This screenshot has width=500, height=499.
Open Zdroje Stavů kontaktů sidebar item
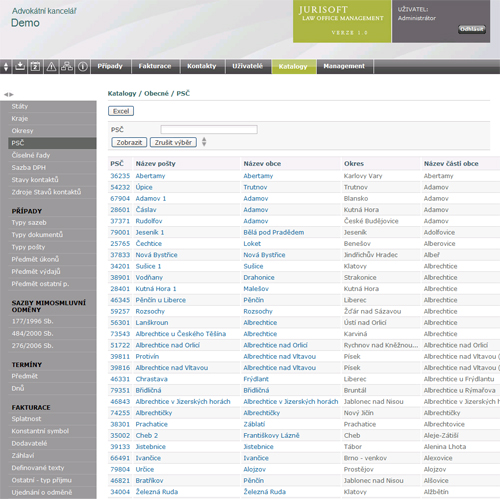point(52,192)
